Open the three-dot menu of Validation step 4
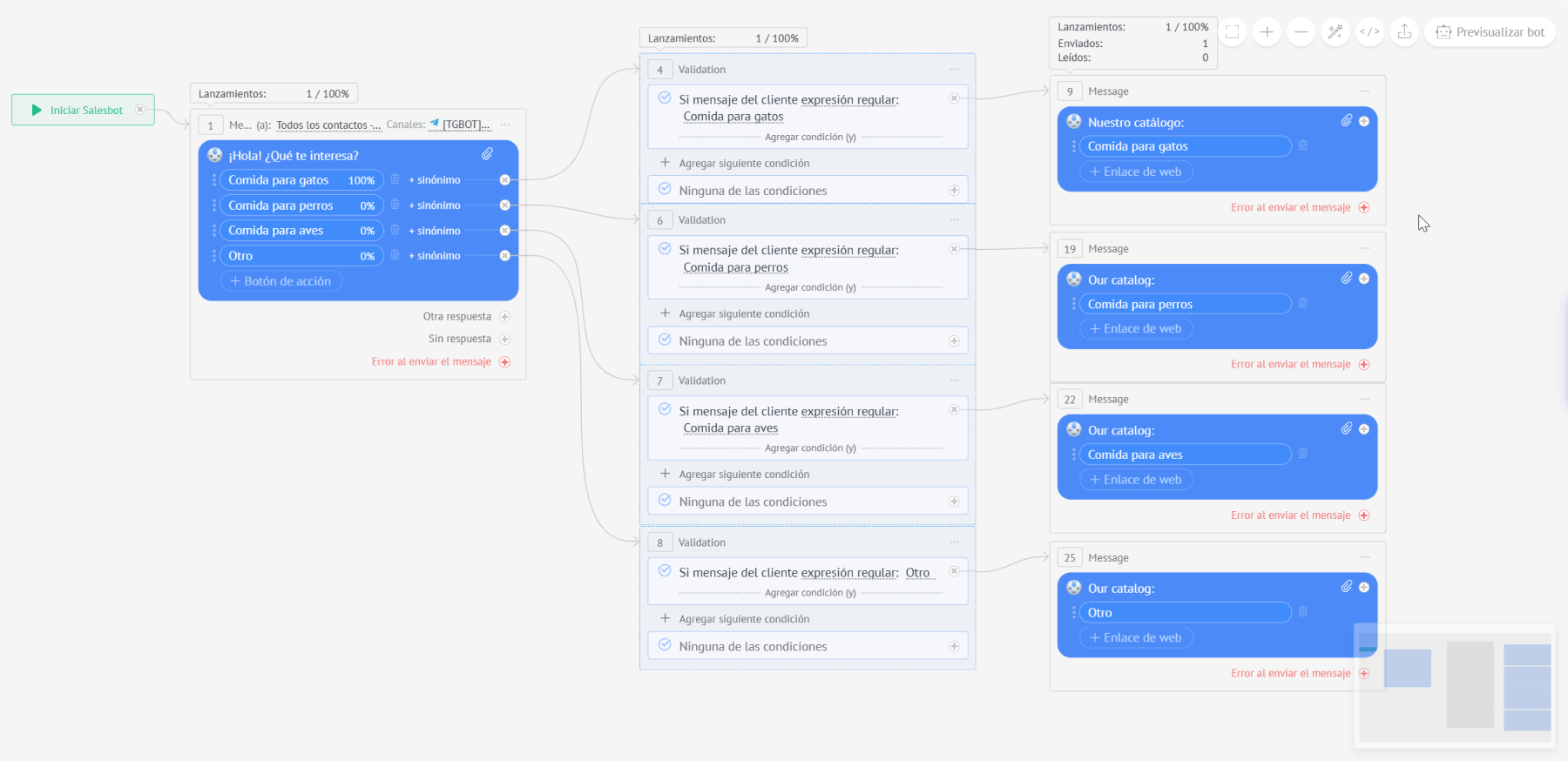 coord(955,70)
